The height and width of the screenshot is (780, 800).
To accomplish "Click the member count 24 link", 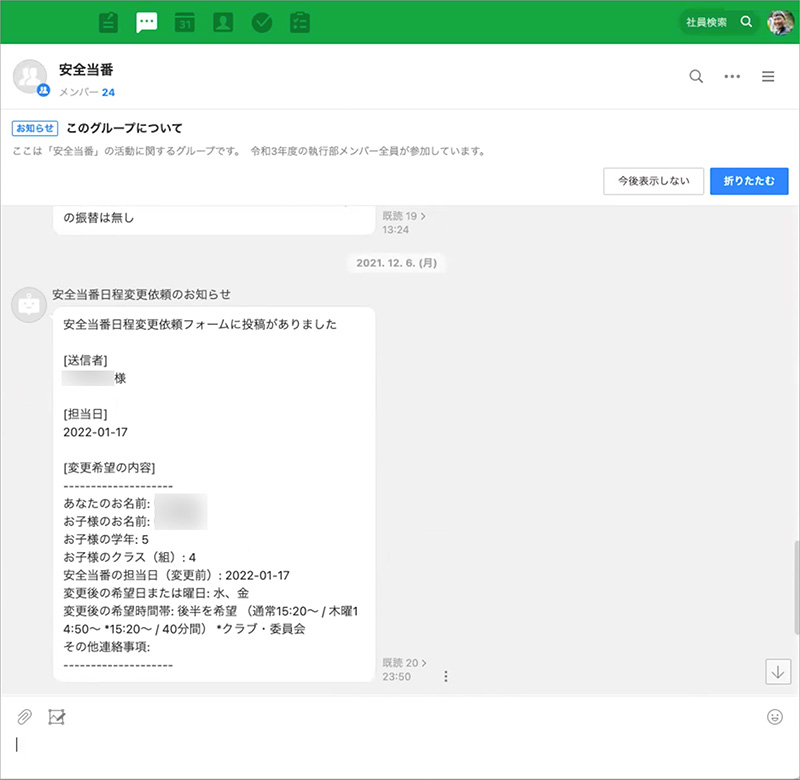I will (x=108, y=92).
